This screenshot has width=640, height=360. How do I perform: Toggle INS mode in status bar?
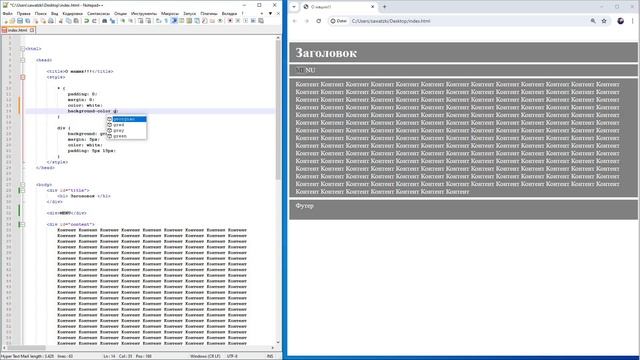click(270, 356)
